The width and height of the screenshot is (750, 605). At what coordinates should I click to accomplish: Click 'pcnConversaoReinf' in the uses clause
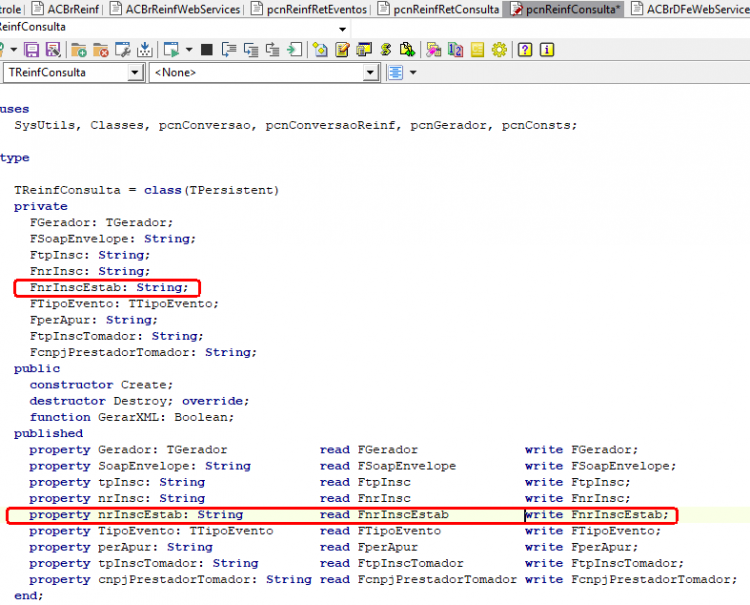click(x=331, y=125)
